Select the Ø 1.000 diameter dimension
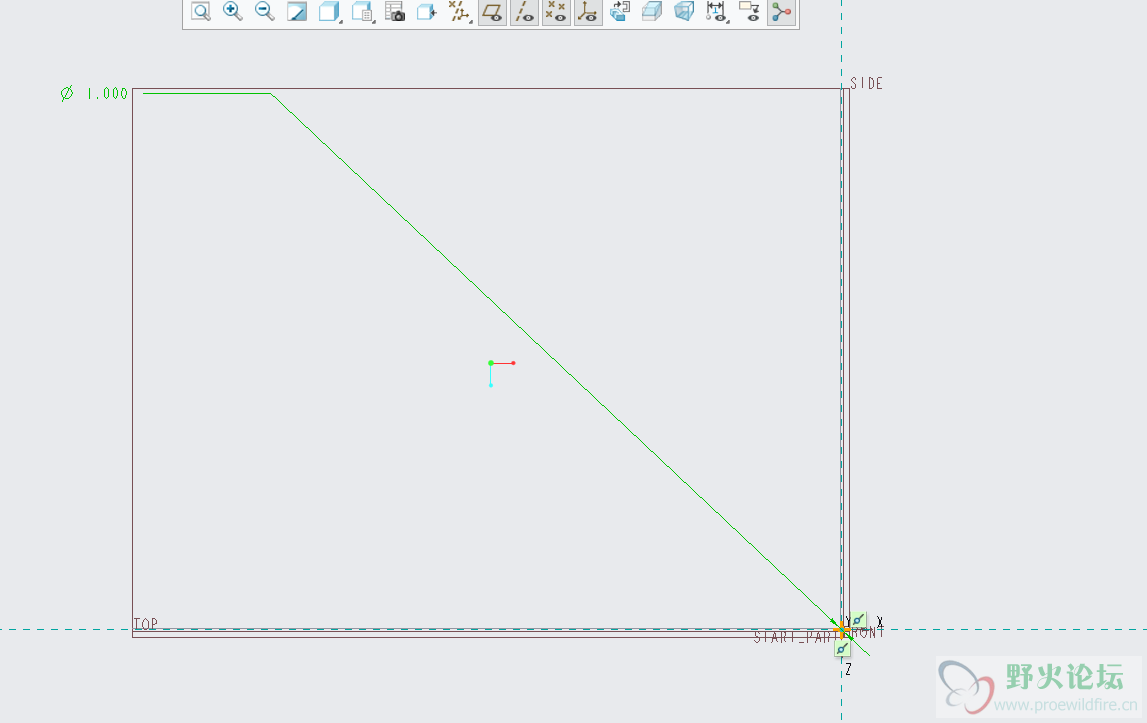This screenshot has width=1147, height=723. (94, 94)
